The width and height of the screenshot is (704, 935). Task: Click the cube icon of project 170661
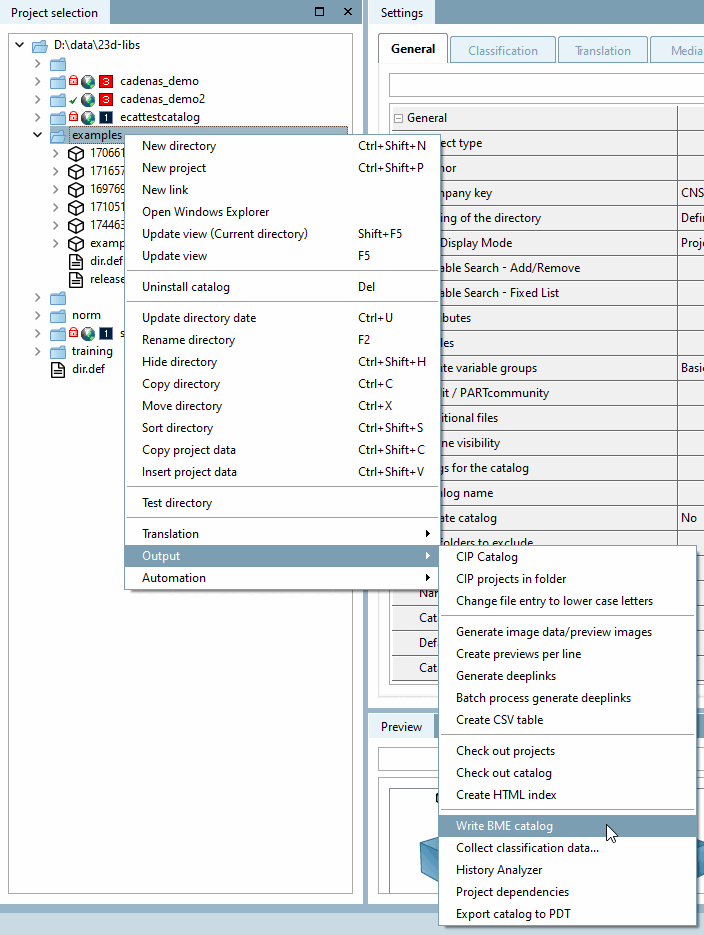(76, 154)
